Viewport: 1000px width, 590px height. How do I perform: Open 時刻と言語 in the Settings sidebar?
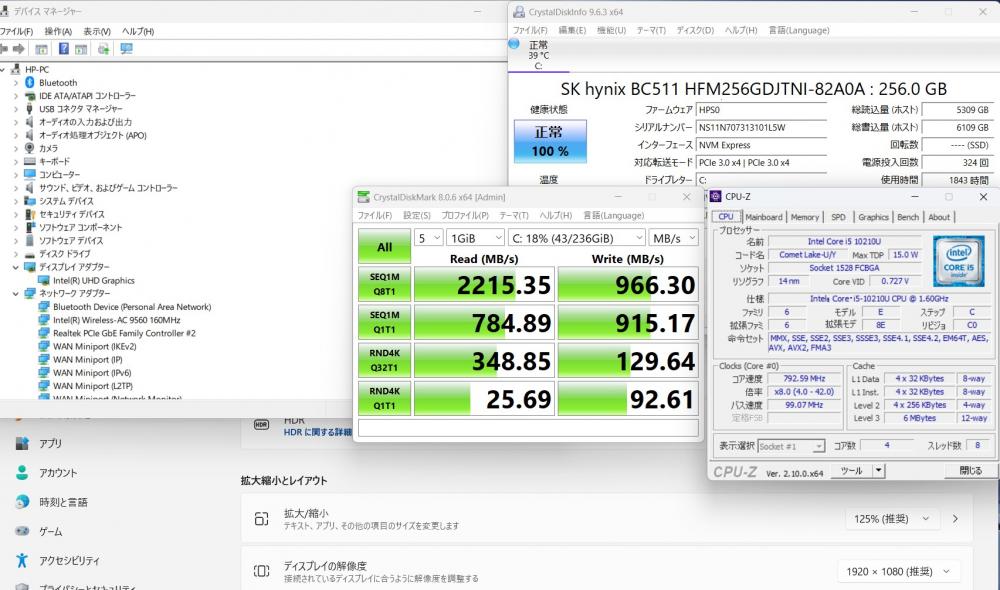tap(63, 502)
